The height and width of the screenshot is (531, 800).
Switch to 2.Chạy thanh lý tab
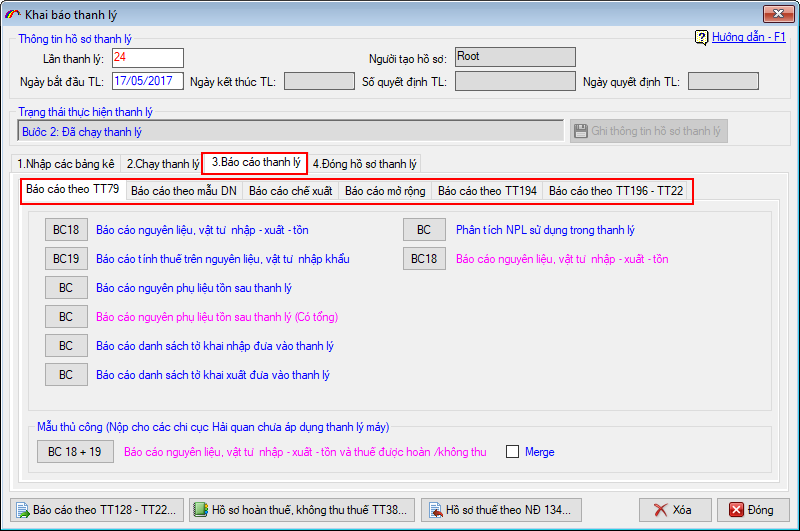pyautogui.click(x=162, y=164)
